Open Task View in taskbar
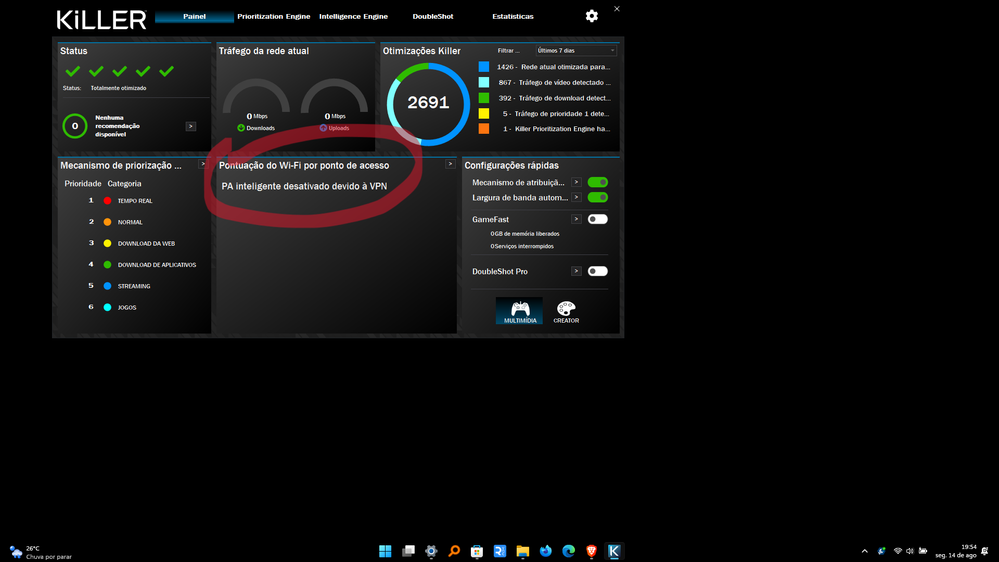Image resolution: width=999 pixels, height=562 pixels. (408, 551)
